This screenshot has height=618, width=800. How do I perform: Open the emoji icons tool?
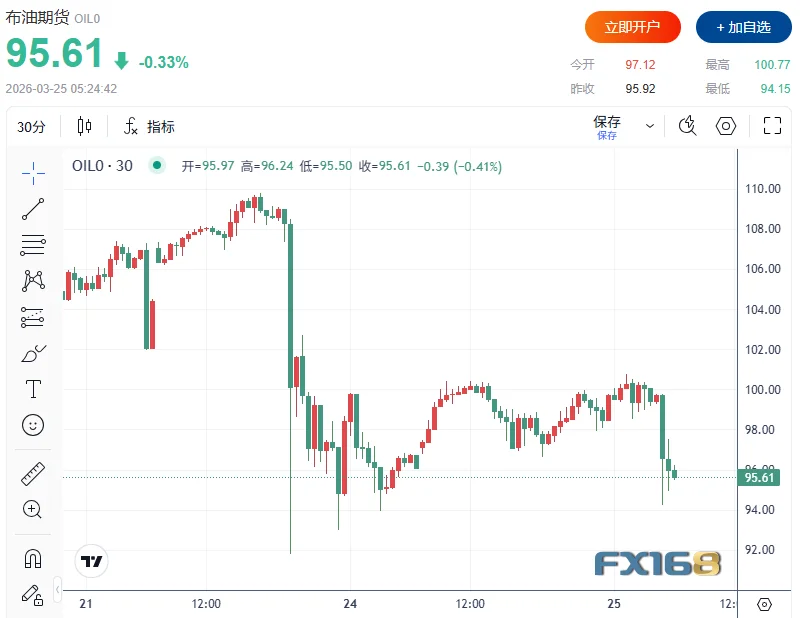[x=33, y=425]
